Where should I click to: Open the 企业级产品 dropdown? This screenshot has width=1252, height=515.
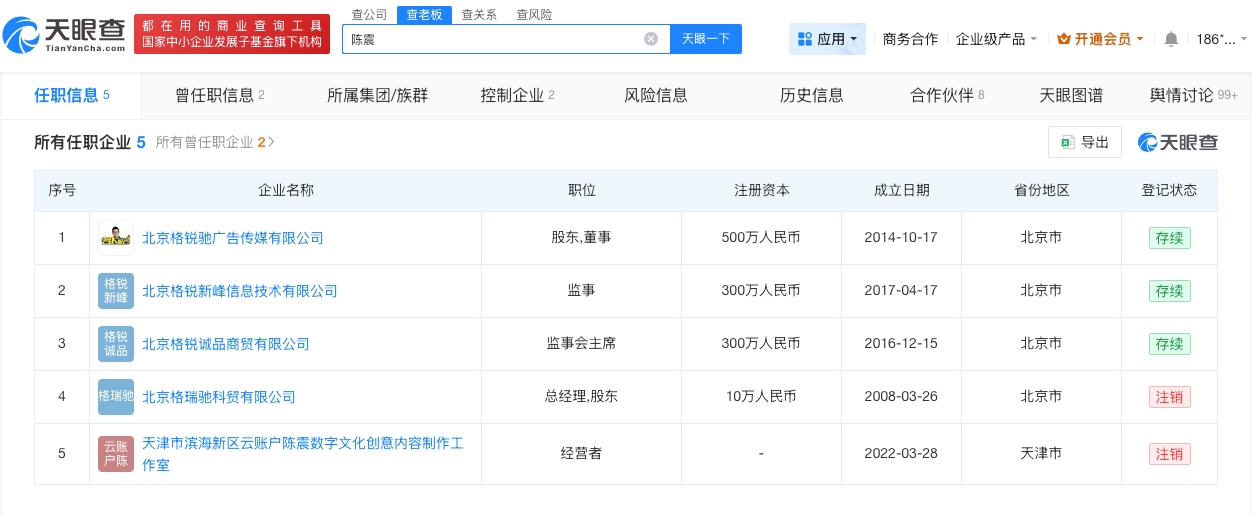pyautogui.click(x=996, y=39)
